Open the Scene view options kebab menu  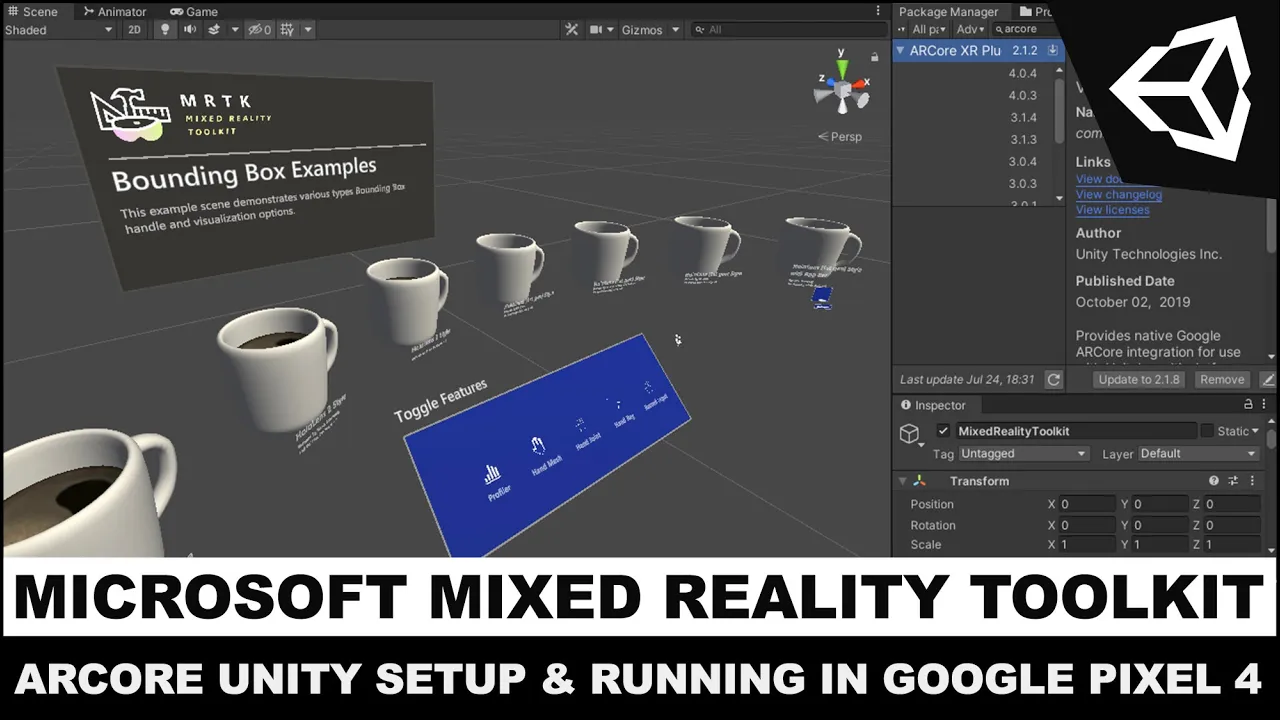(880, 12)
